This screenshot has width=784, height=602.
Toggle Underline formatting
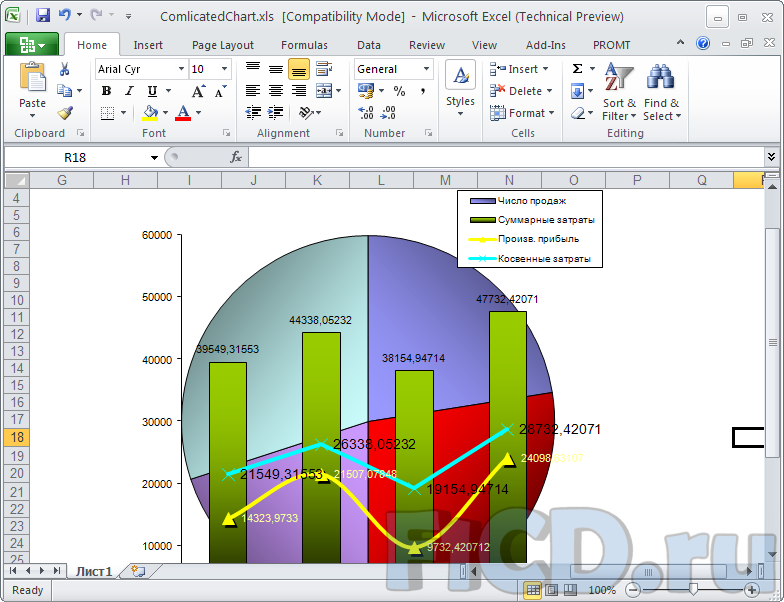152,91
